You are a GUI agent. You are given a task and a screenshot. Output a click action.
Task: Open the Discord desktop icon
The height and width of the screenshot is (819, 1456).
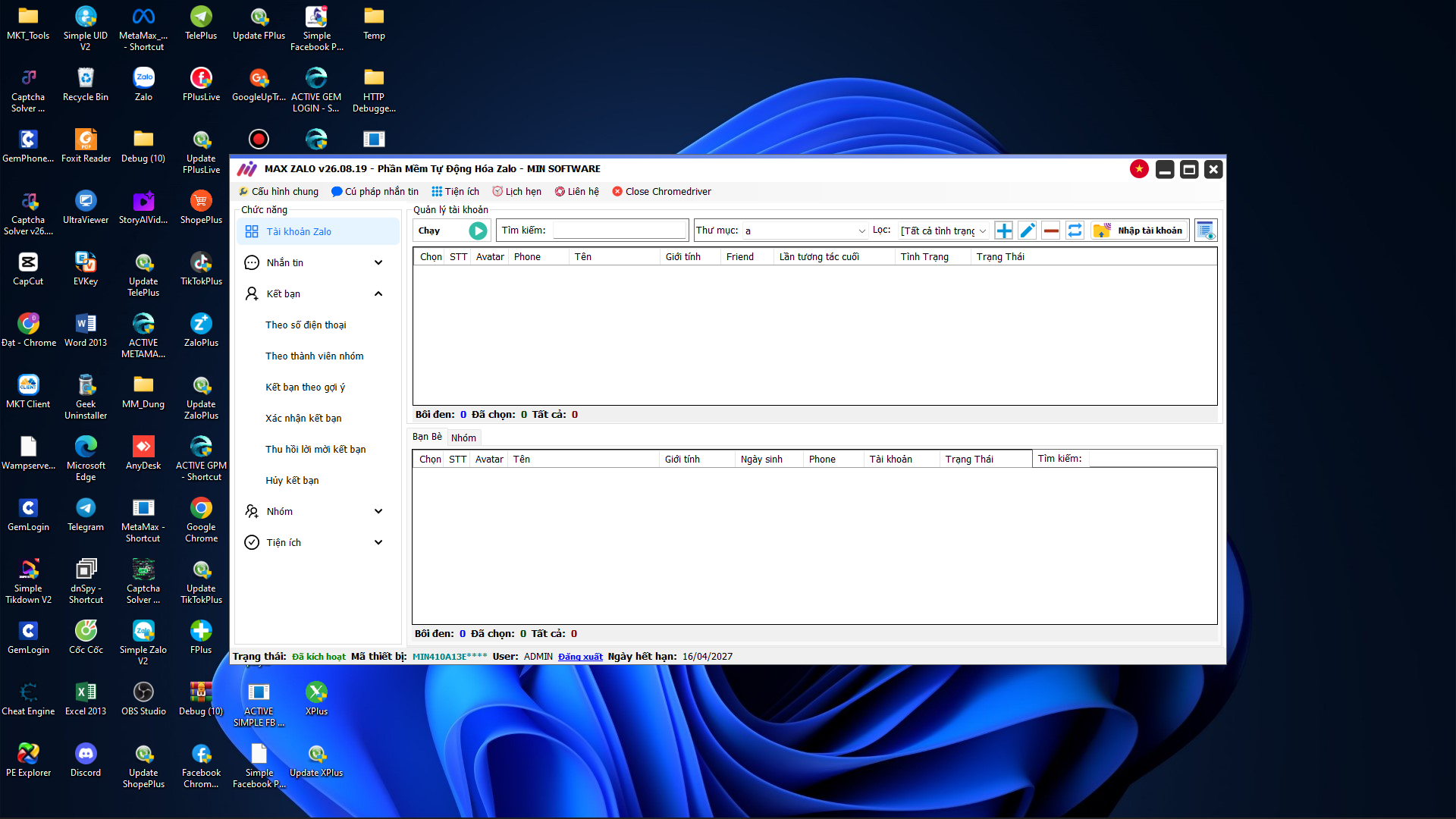86,760
